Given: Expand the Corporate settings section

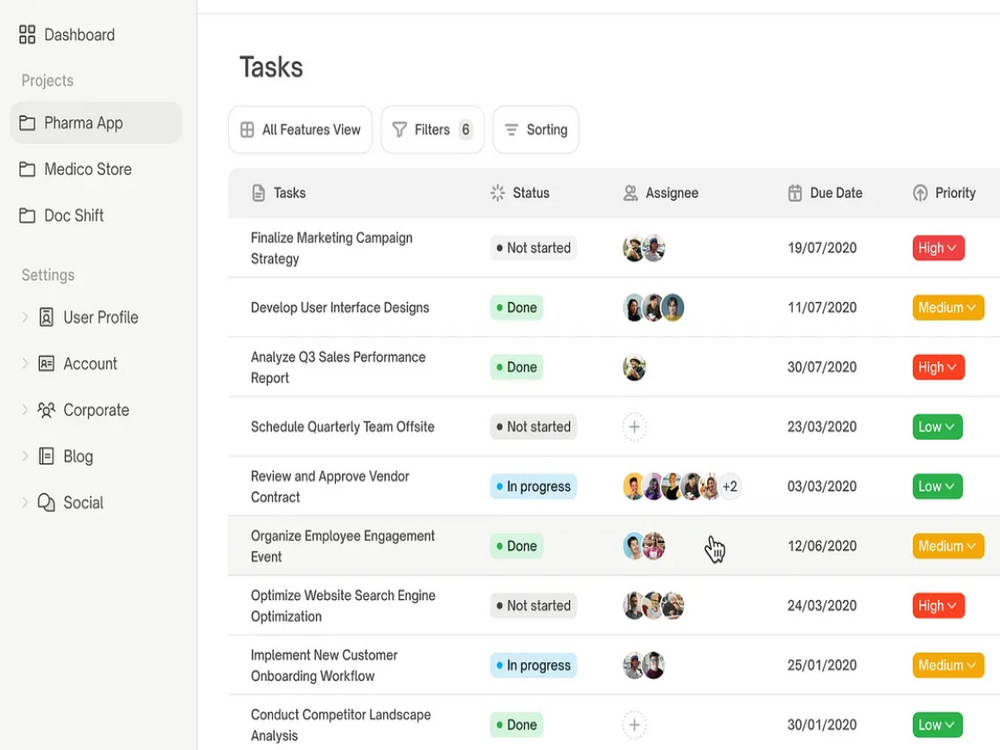Looking at the screenshot, I should click(x=25, y=409).
